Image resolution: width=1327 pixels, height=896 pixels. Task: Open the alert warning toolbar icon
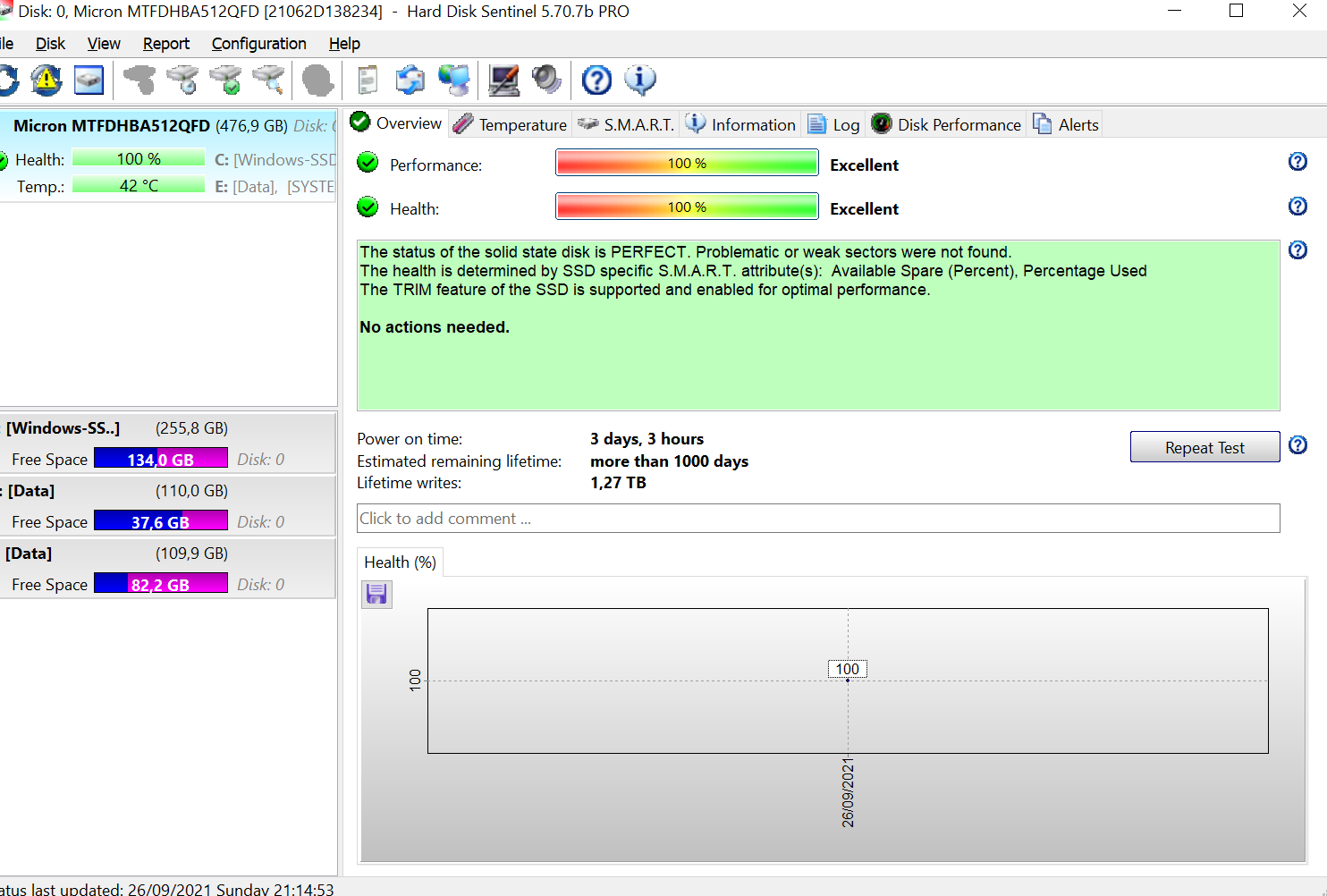(x=46, y=80)
